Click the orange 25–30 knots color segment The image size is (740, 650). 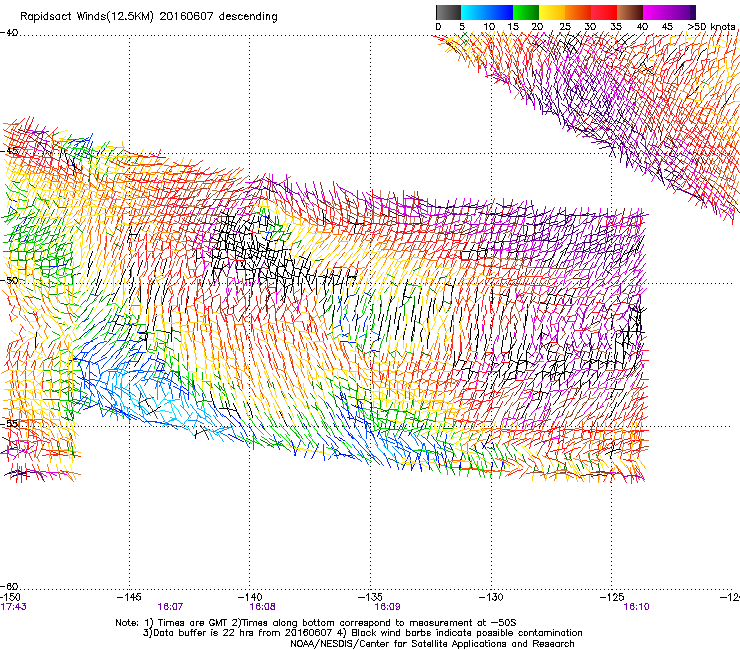coord(578,12)
